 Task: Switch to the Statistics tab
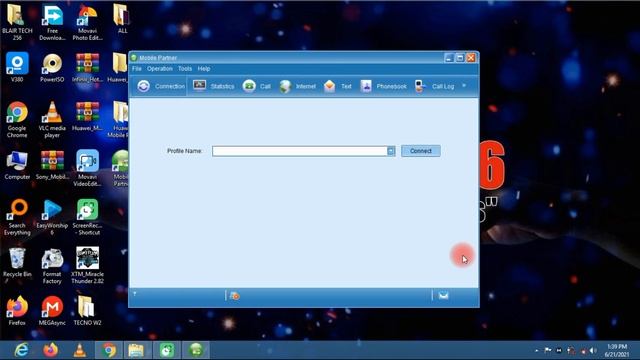tap(213, 86)
